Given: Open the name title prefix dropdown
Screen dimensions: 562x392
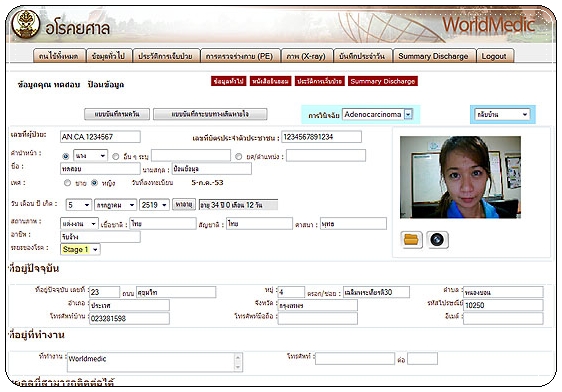Looking at the screenshot, I should [90, 156].
